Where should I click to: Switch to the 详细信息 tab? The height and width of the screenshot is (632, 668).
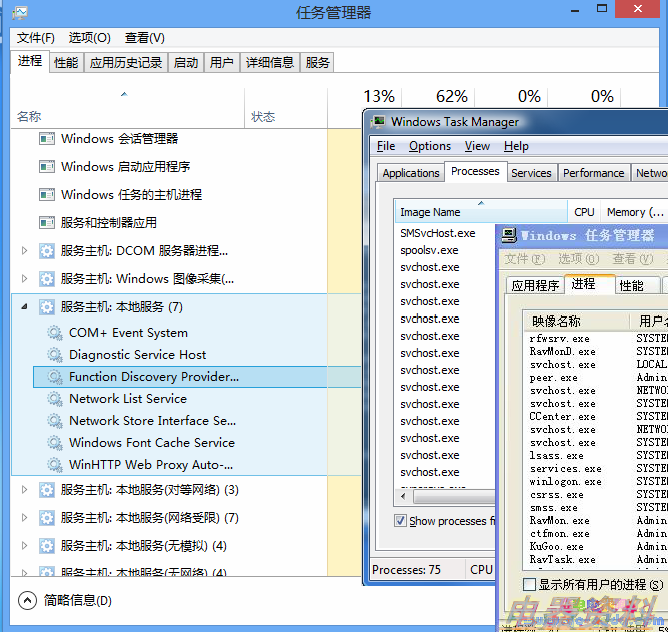pyautogui.click(x=270, y=62)
